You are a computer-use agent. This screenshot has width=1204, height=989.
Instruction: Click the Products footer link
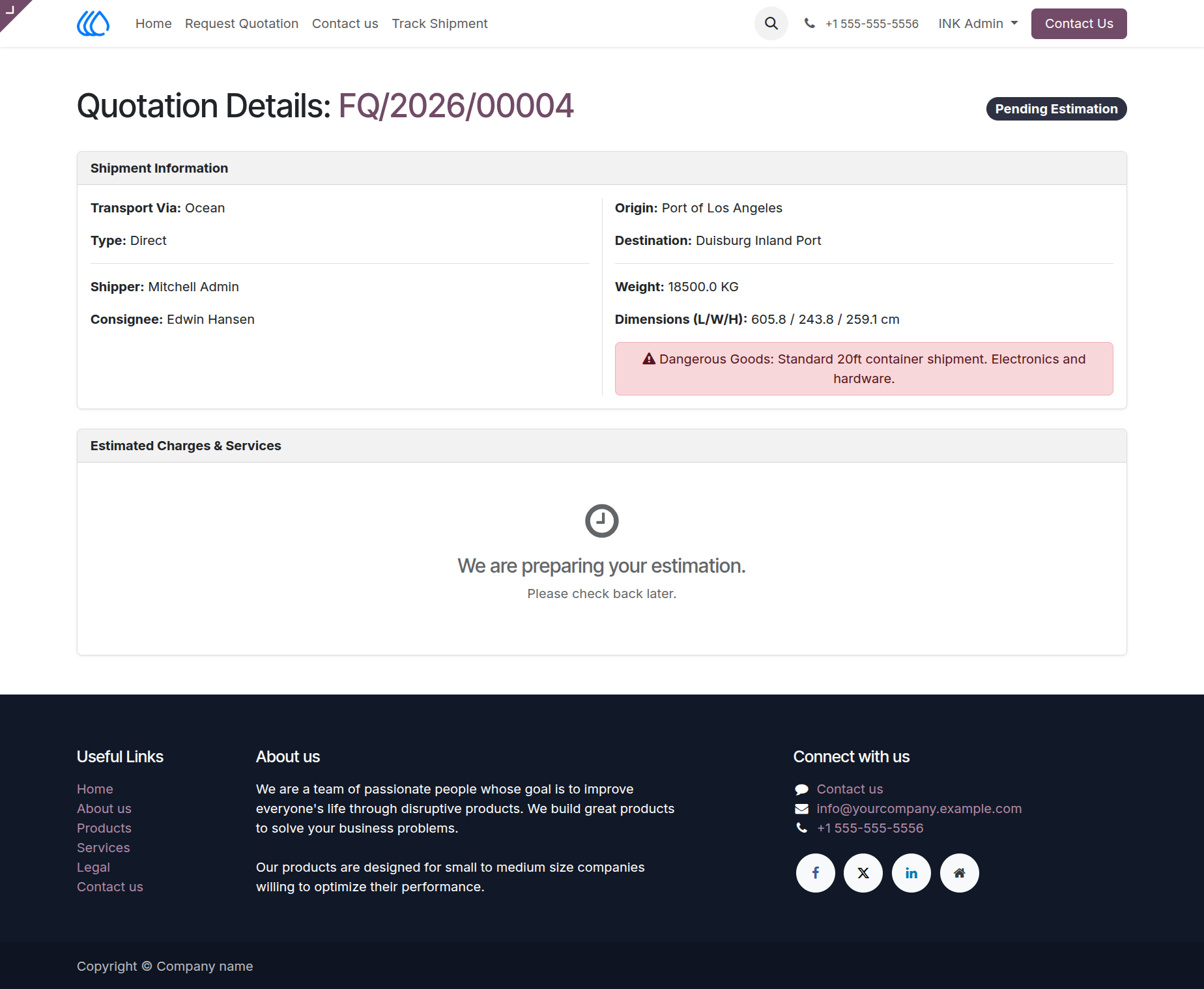(x=104, y=828)
